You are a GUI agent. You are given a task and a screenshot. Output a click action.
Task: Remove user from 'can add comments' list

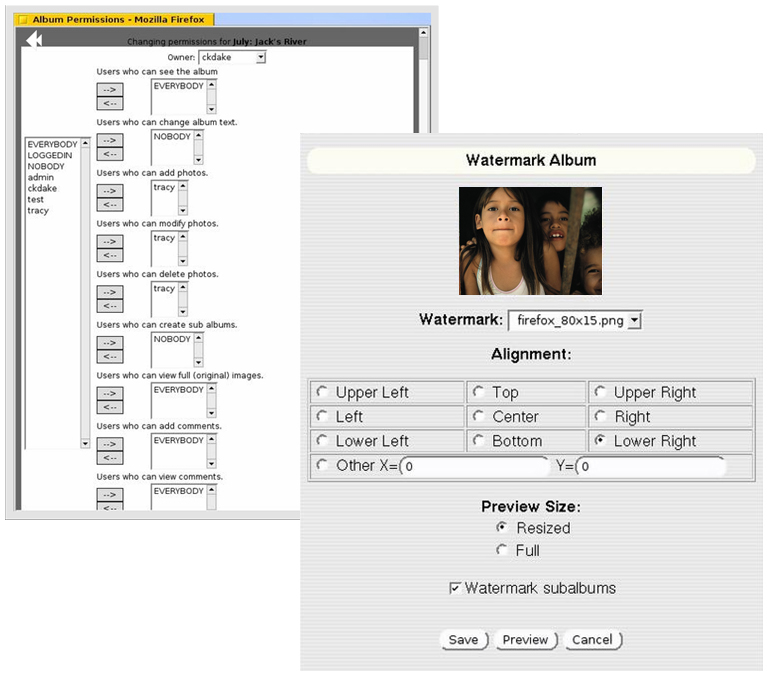click(110, 458)
